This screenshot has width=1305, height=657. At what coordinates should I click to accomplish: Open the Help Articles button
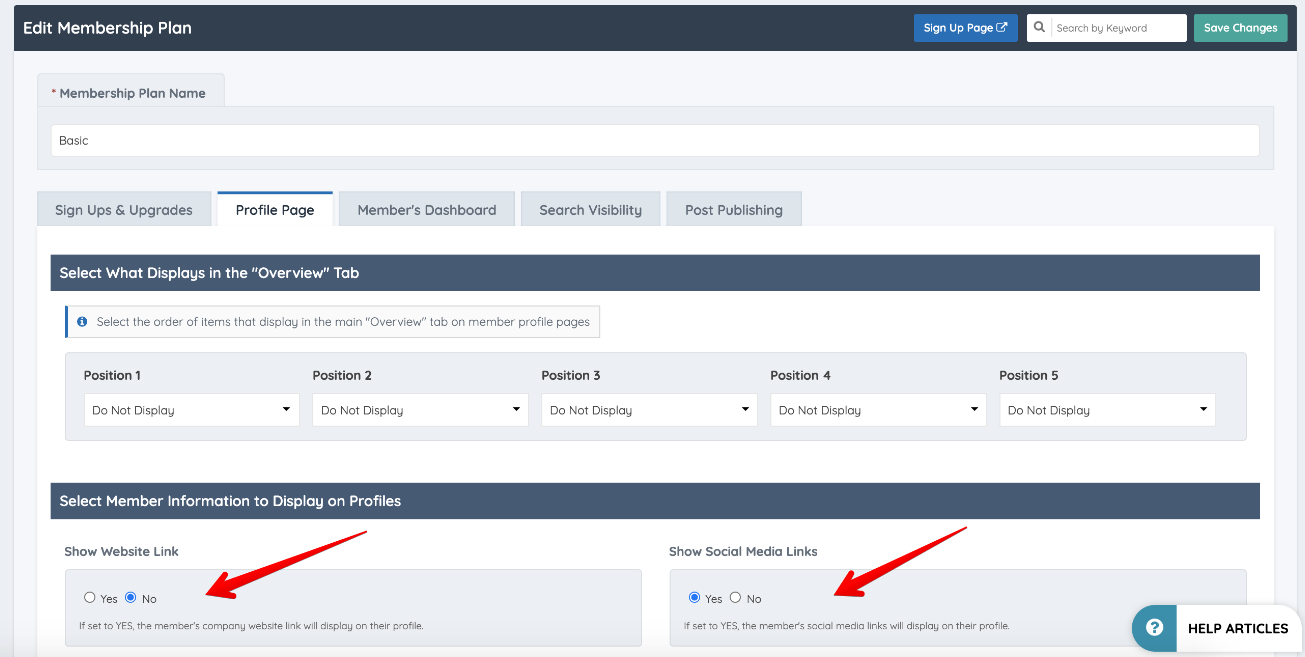(x=1218, y=628)
